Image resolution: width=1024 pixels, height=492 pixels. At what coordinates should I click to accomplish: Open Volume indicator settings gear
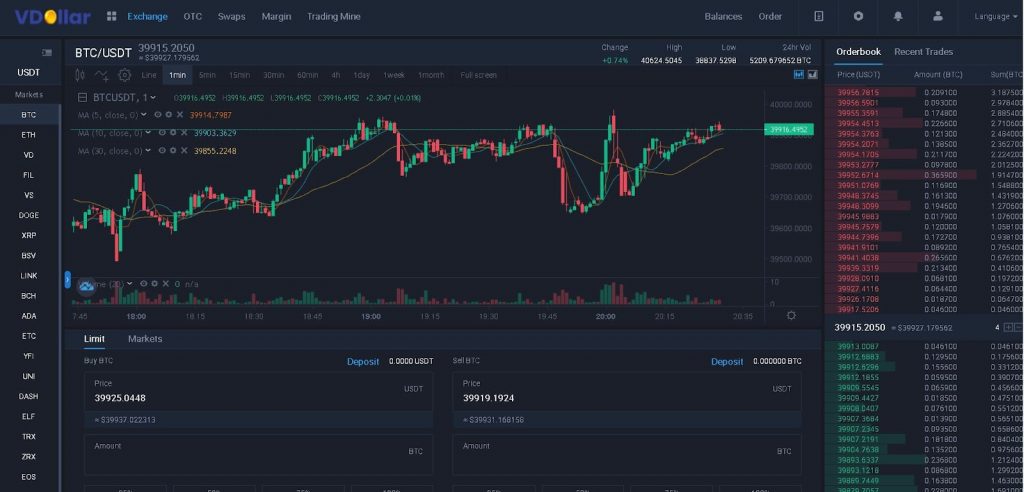154,284
